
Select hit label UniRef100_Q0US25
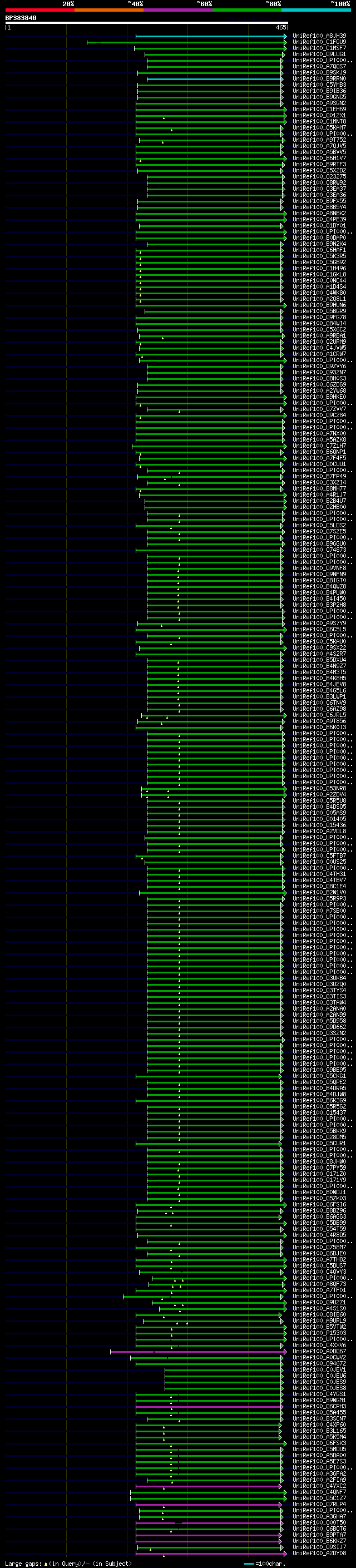click(x=319, y=862)
